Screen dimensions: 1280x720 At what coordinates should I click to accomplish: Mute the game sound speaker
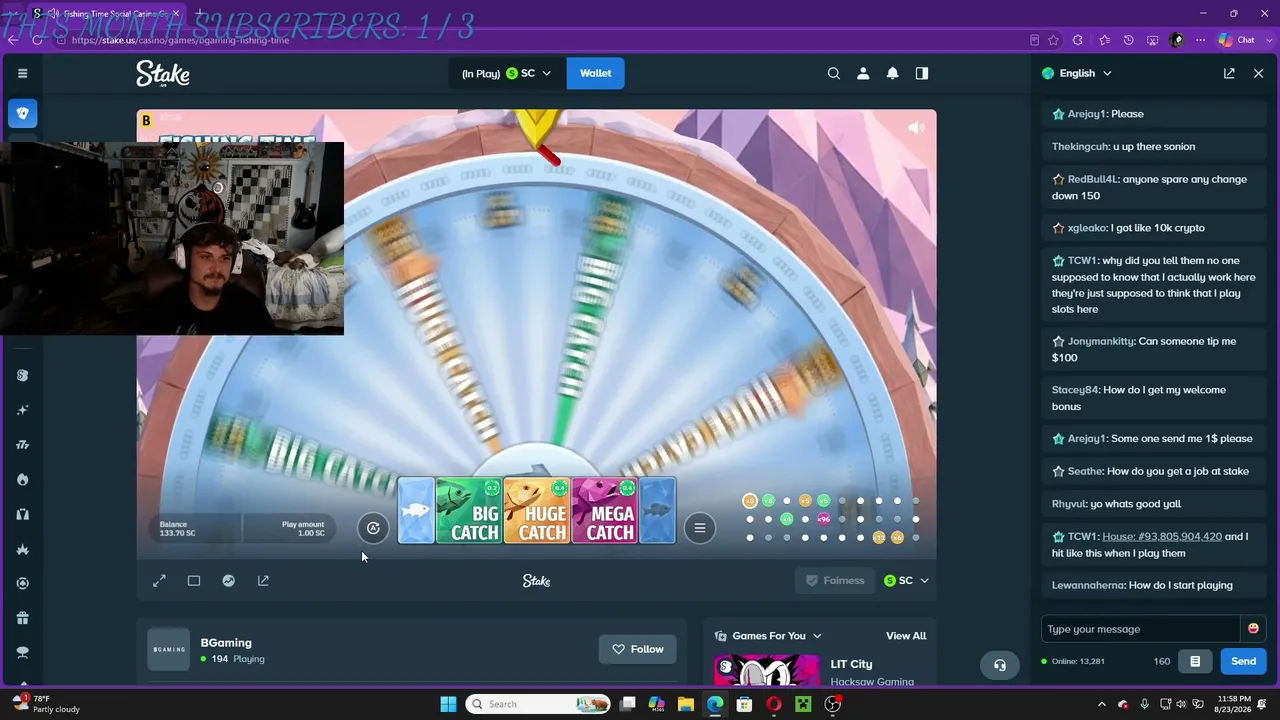coord(916,128)
